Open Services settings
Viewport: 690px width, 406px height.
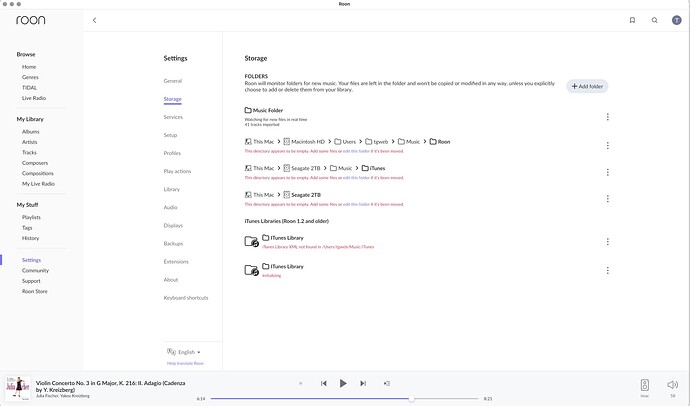pyautogui.click(x=173, y=117)
